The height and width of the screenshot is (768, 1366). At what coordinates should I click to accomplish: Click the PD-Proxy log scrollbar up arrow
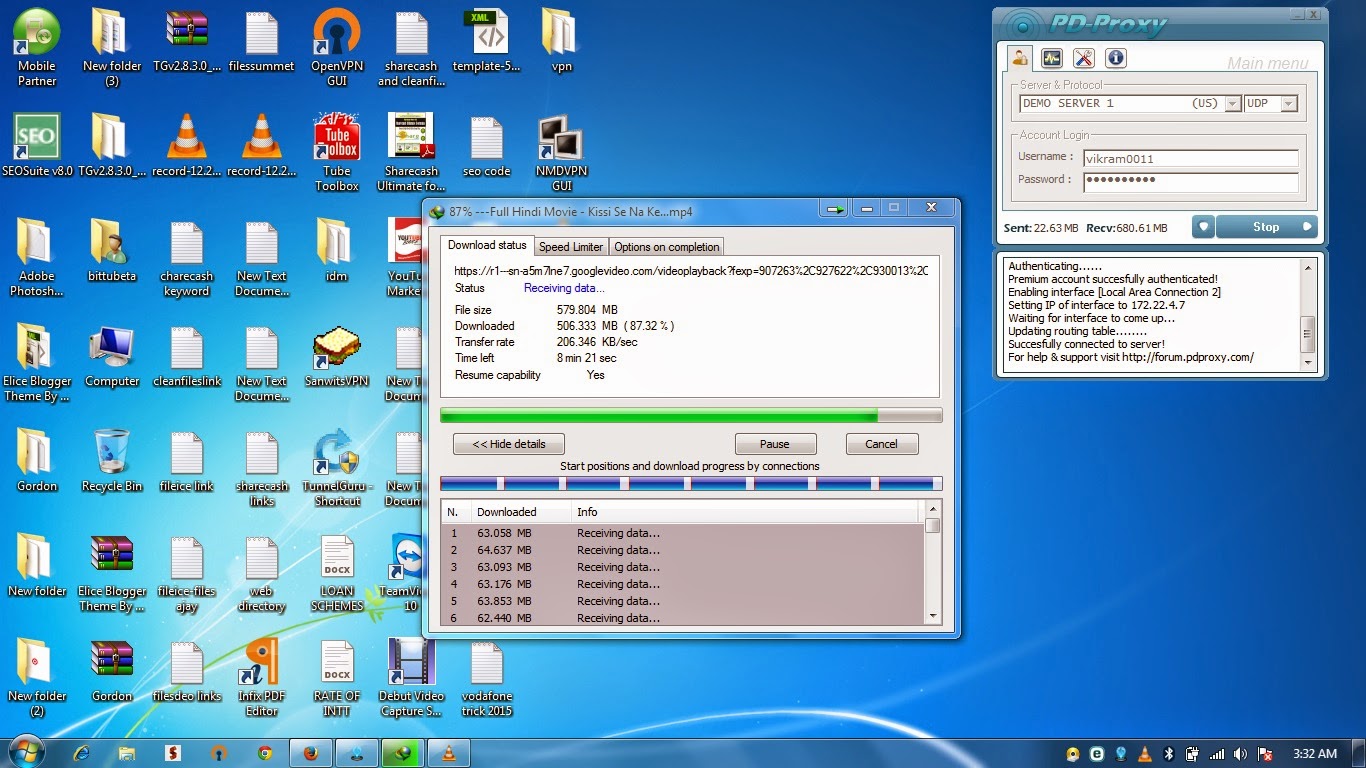click(x=1307, y=267)
